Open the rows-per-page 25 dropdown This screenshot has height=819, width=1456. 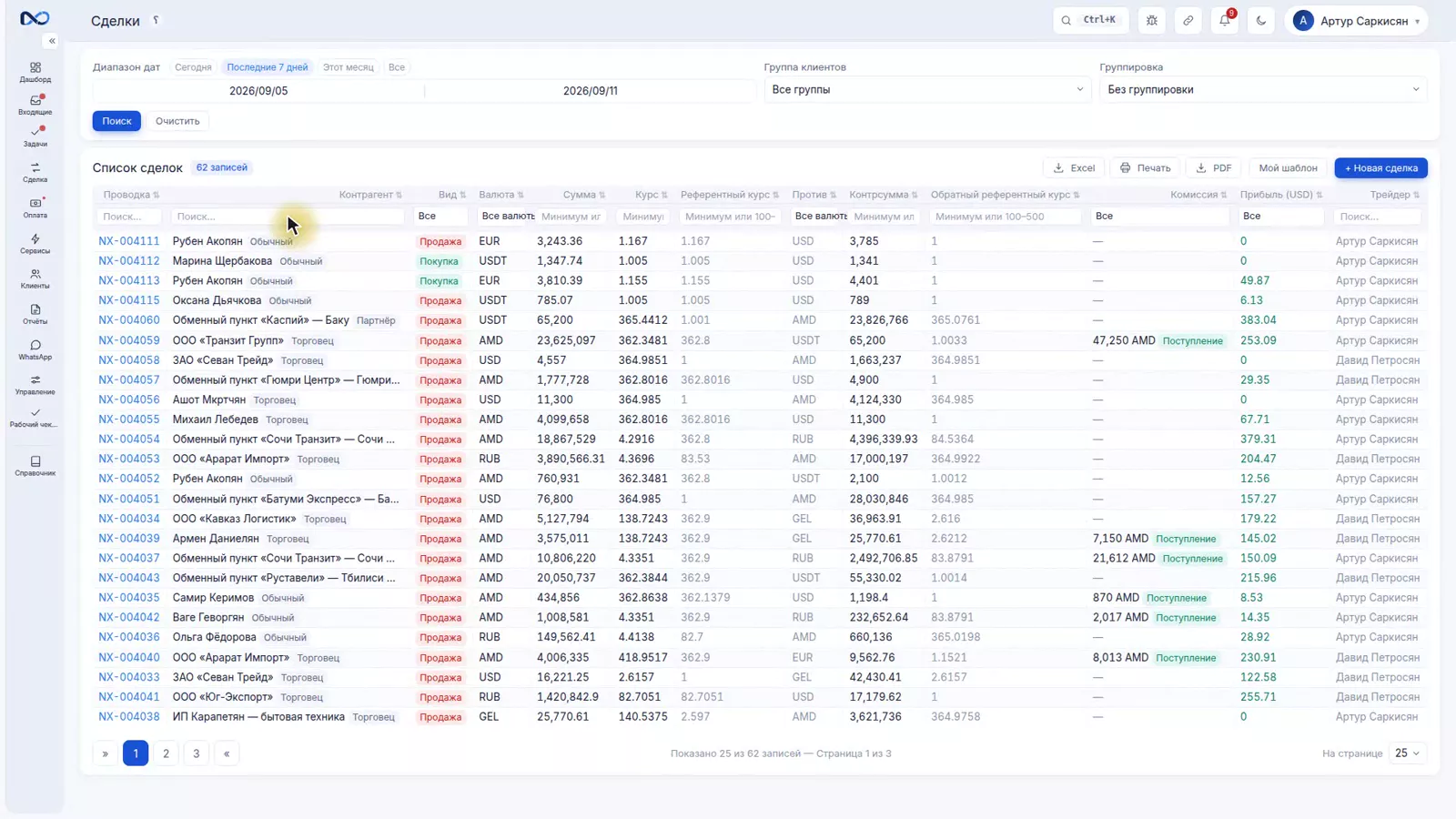coord(1407,753)
